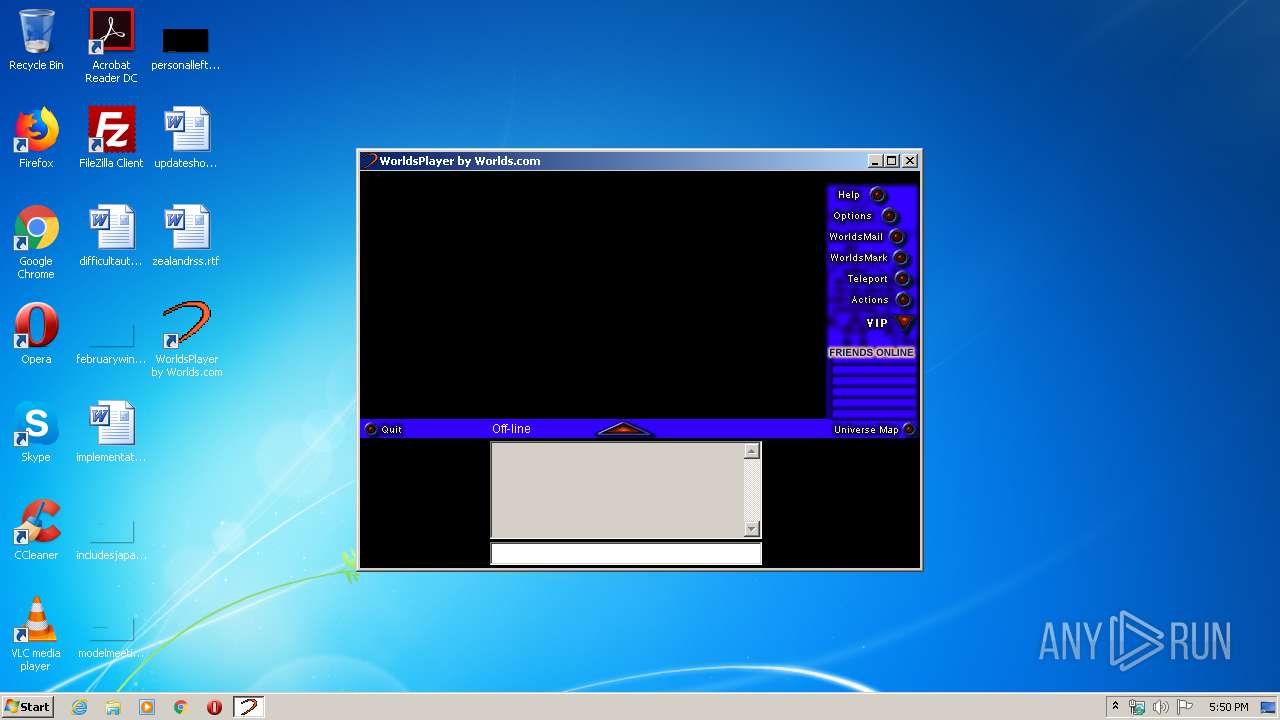Open Internet Explorer from the taskbar
This screenshot has height=720, width=1280.
pyautogui.click(x=79, y=707)
